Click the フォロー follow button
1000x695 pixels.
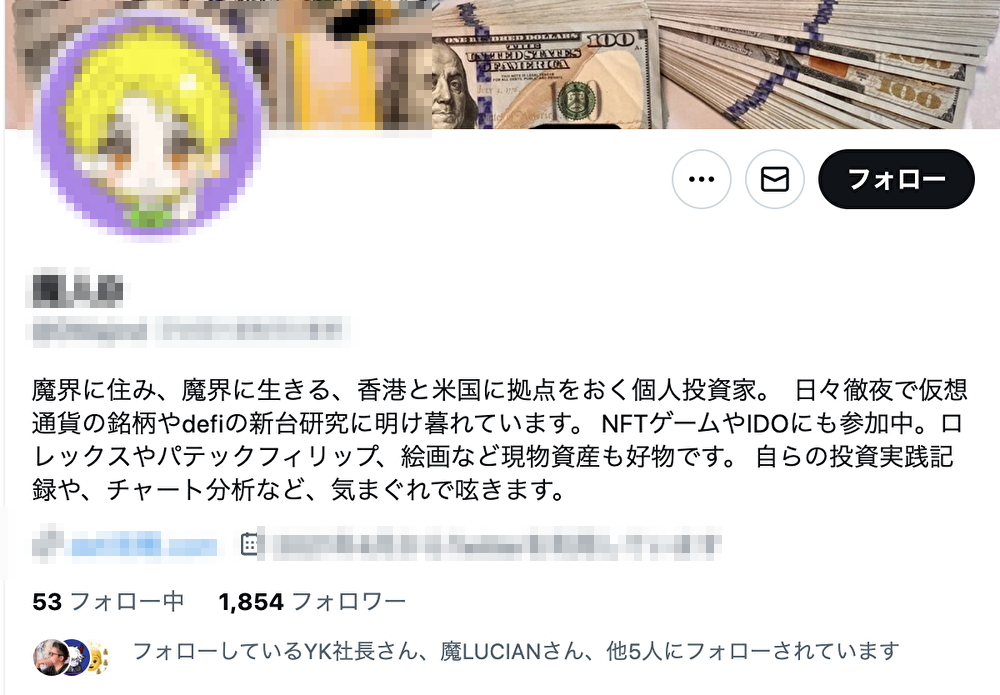[896, 179]
